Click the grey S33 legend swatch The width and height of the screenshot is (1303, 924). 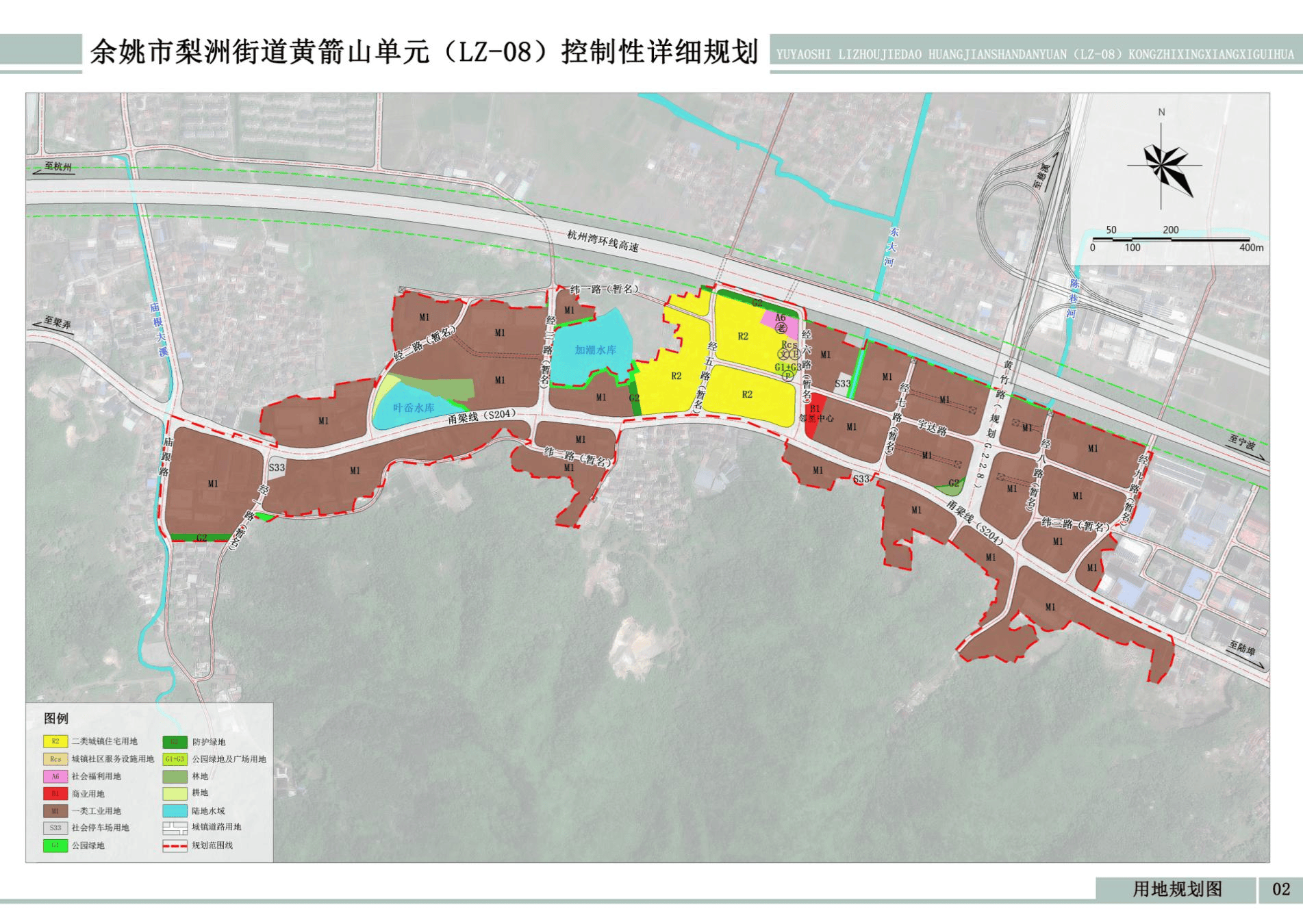55,828
